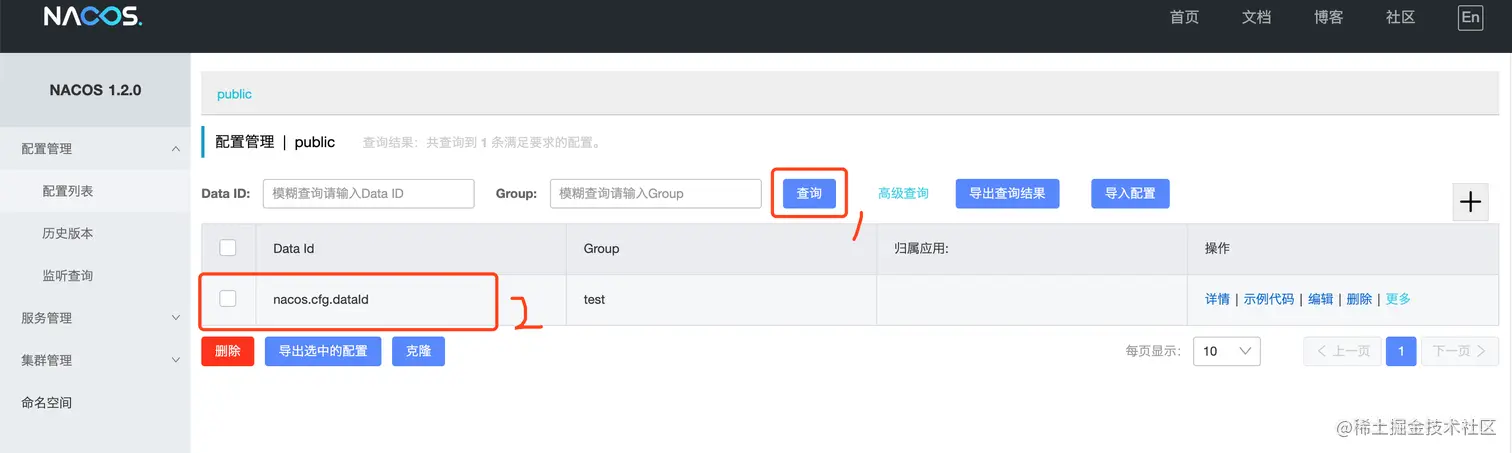Open 命名空间 in the sidebar
This screenshot has width=1512, height=453.
95,403
